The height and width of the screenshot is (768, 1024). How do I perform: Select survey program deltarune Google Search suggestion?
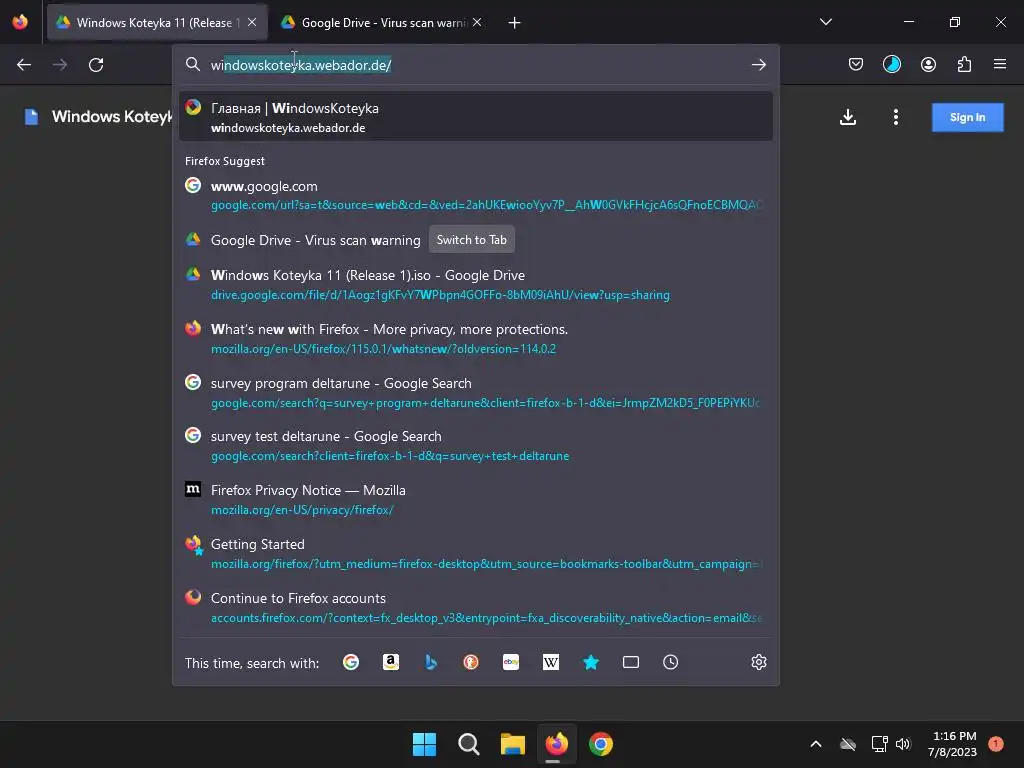tap(475, 392)
